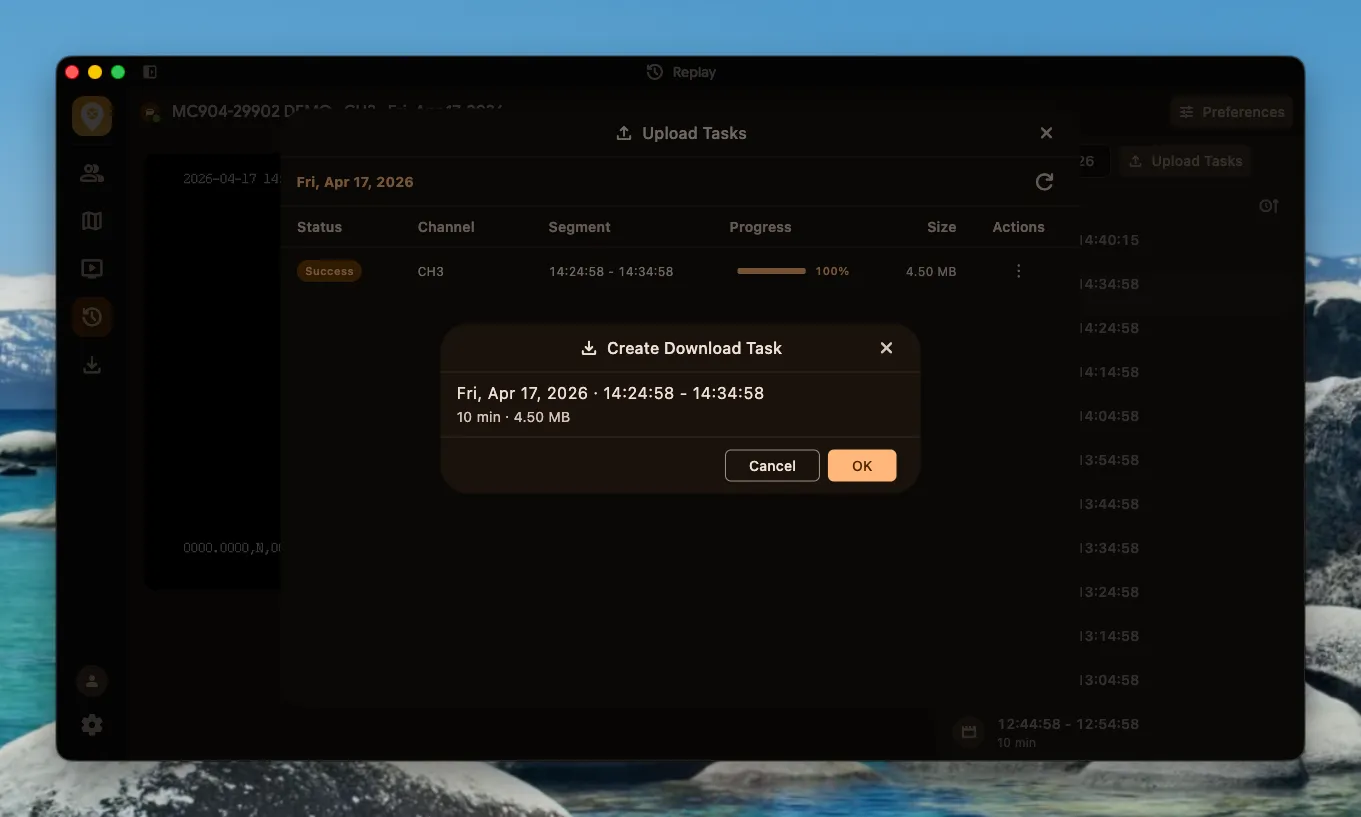
Task: Click the 100% upload progress bar
Action: 771,271
